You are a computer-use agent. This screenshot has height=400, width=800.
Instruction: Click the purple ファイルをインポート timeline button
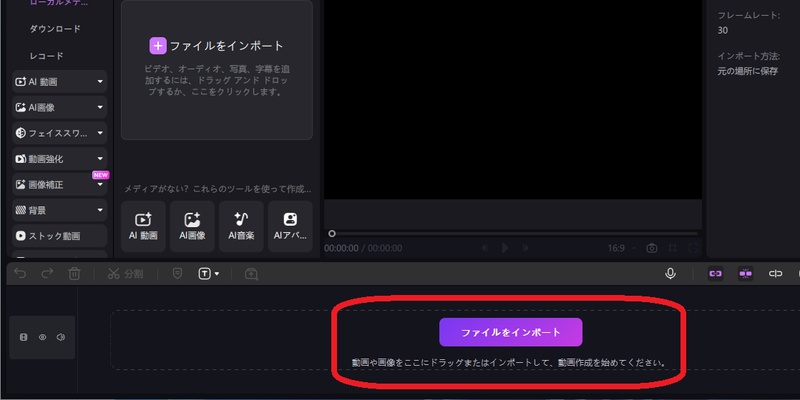click(x=511, y=332)
